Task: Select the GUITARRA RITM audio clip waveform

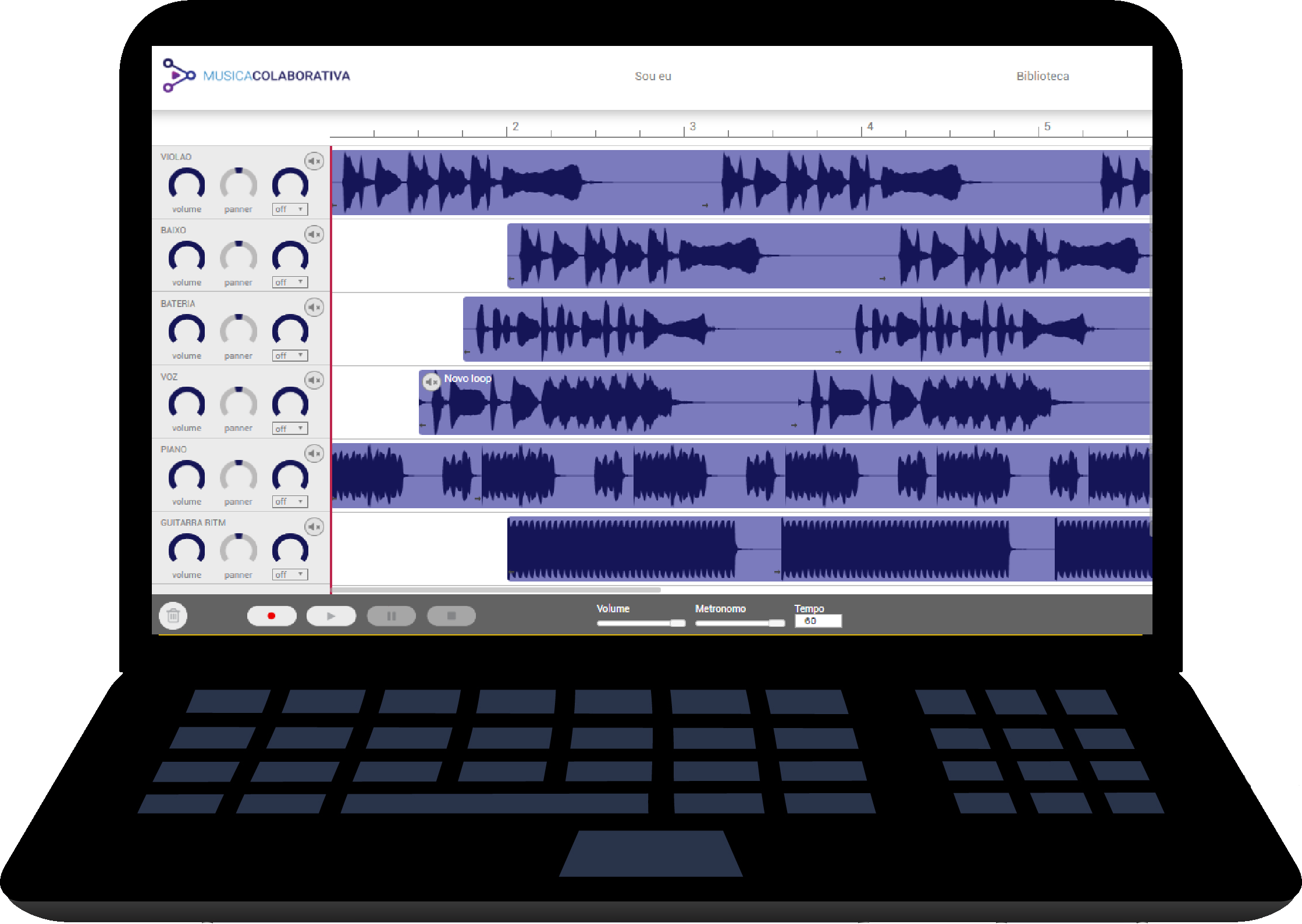Action: [829, 549]
